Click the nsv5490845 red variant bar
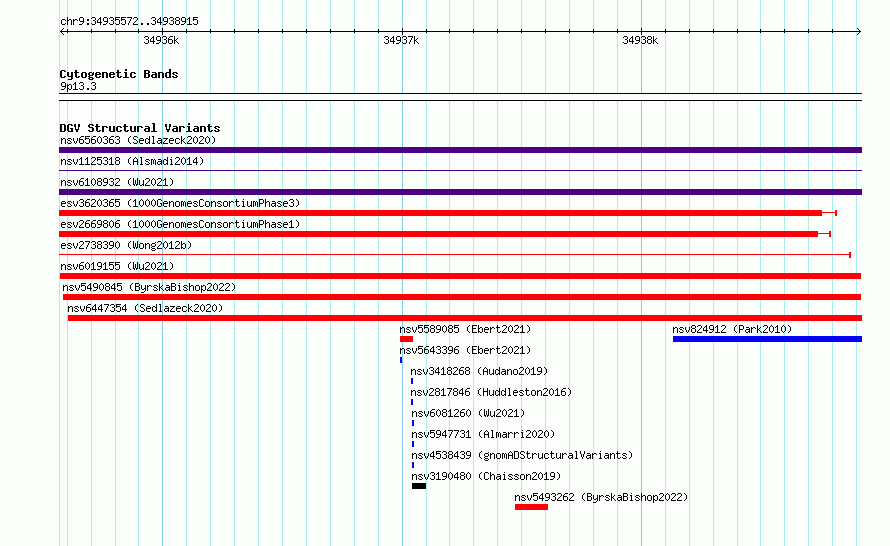 point(462,297)
